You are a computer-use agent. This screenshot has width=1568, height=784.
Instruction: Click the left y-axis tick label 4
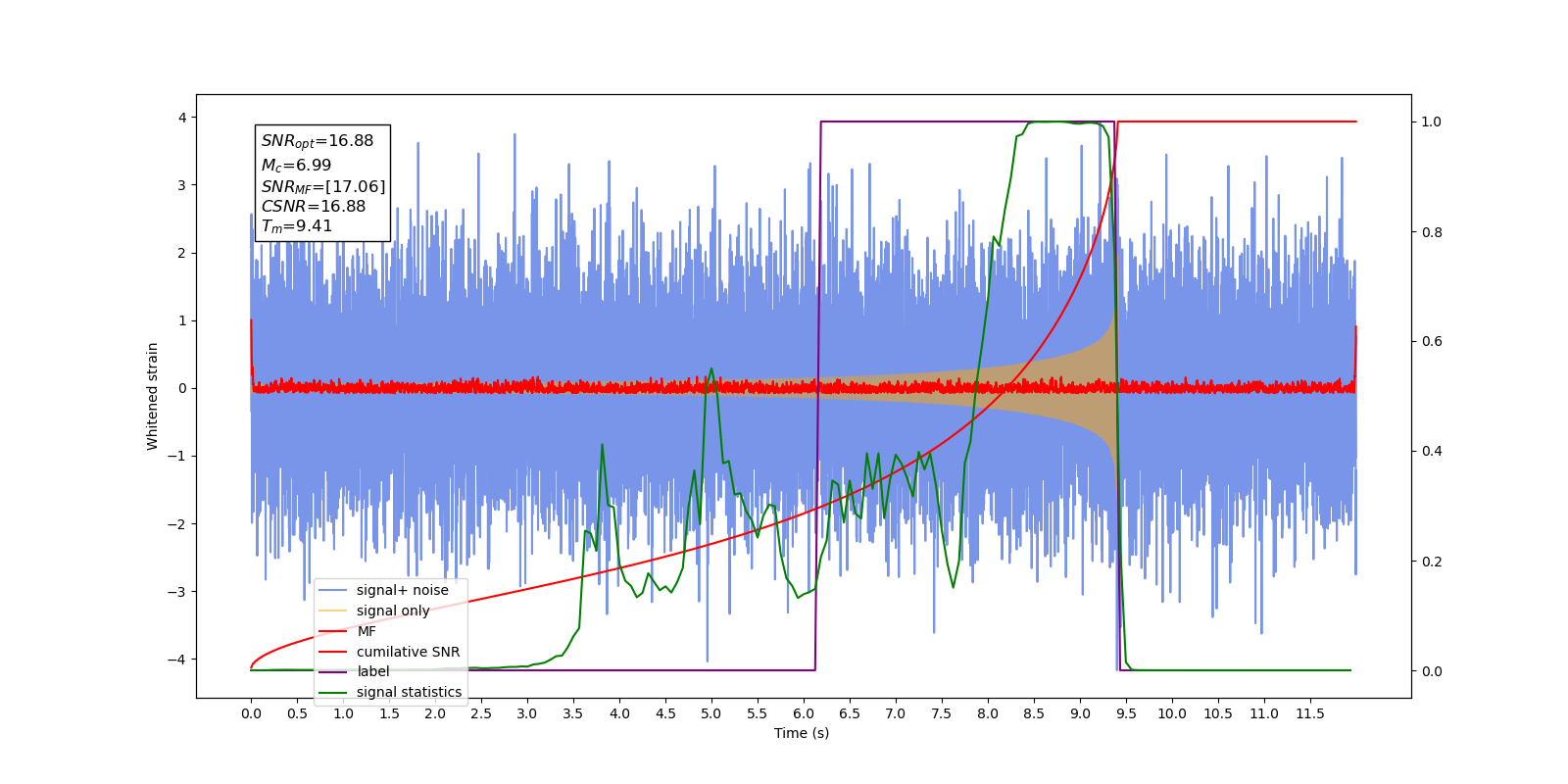point(181,118)
